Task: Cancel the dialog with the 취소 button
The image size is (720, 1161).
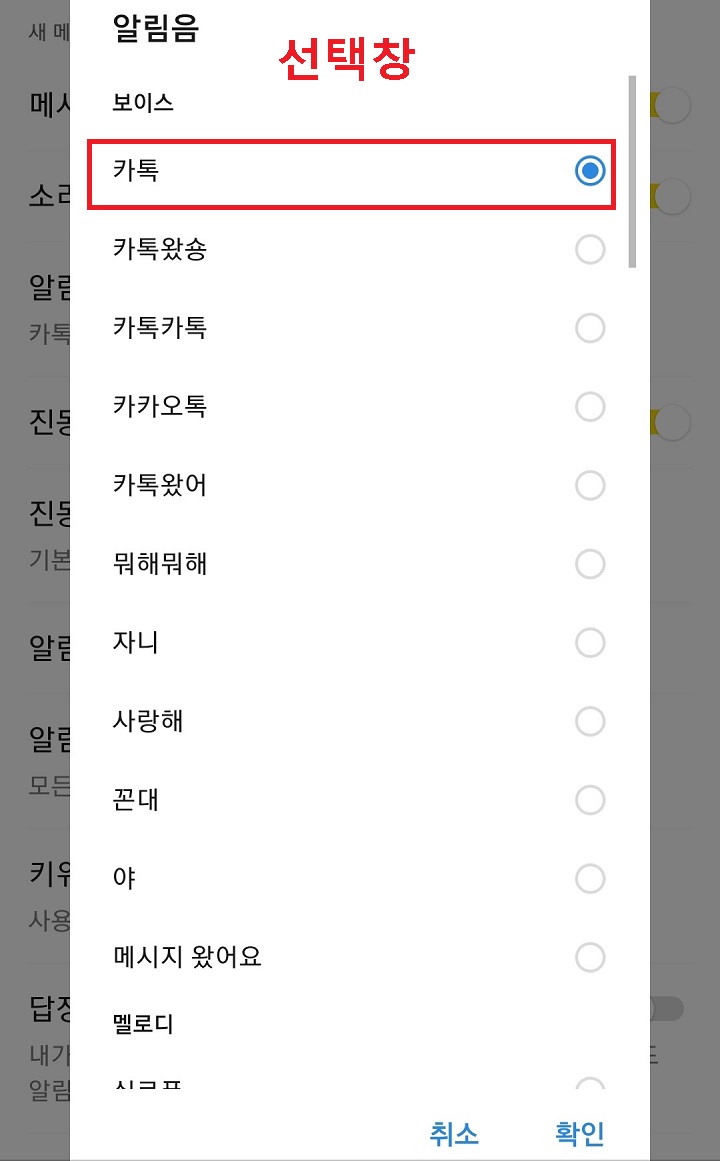Action: pyautogui.click(x=455, y=1134)
